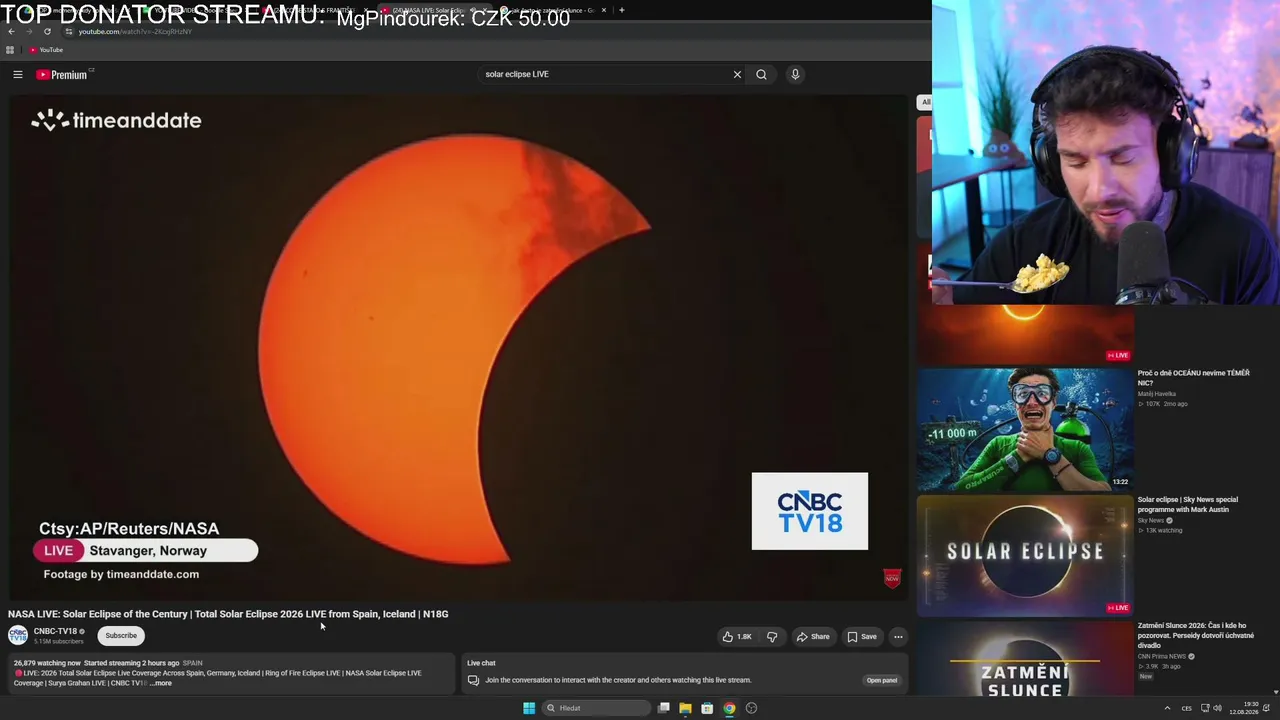Open a new browser tab
This screenshot has width=1280, height=720.
coord(621,10)
